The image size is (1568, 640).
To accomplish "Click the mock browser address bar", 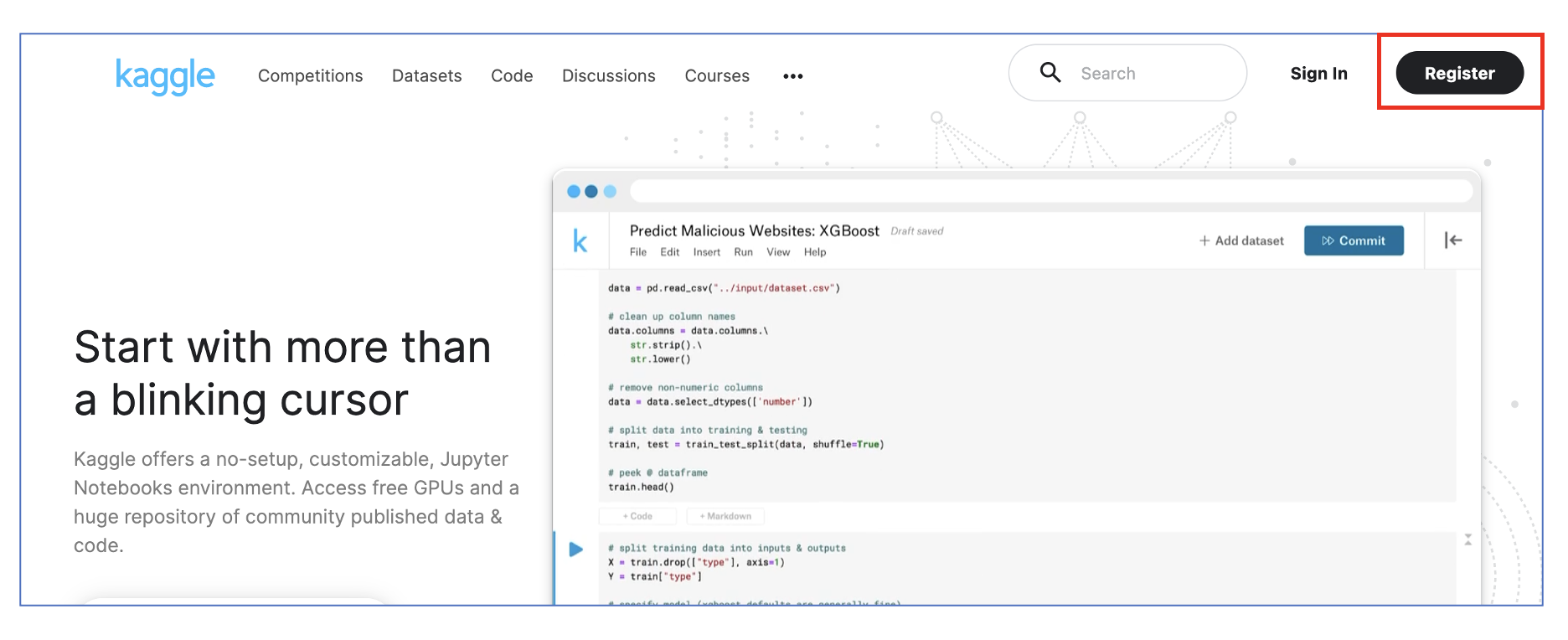I will point(1051,191).
